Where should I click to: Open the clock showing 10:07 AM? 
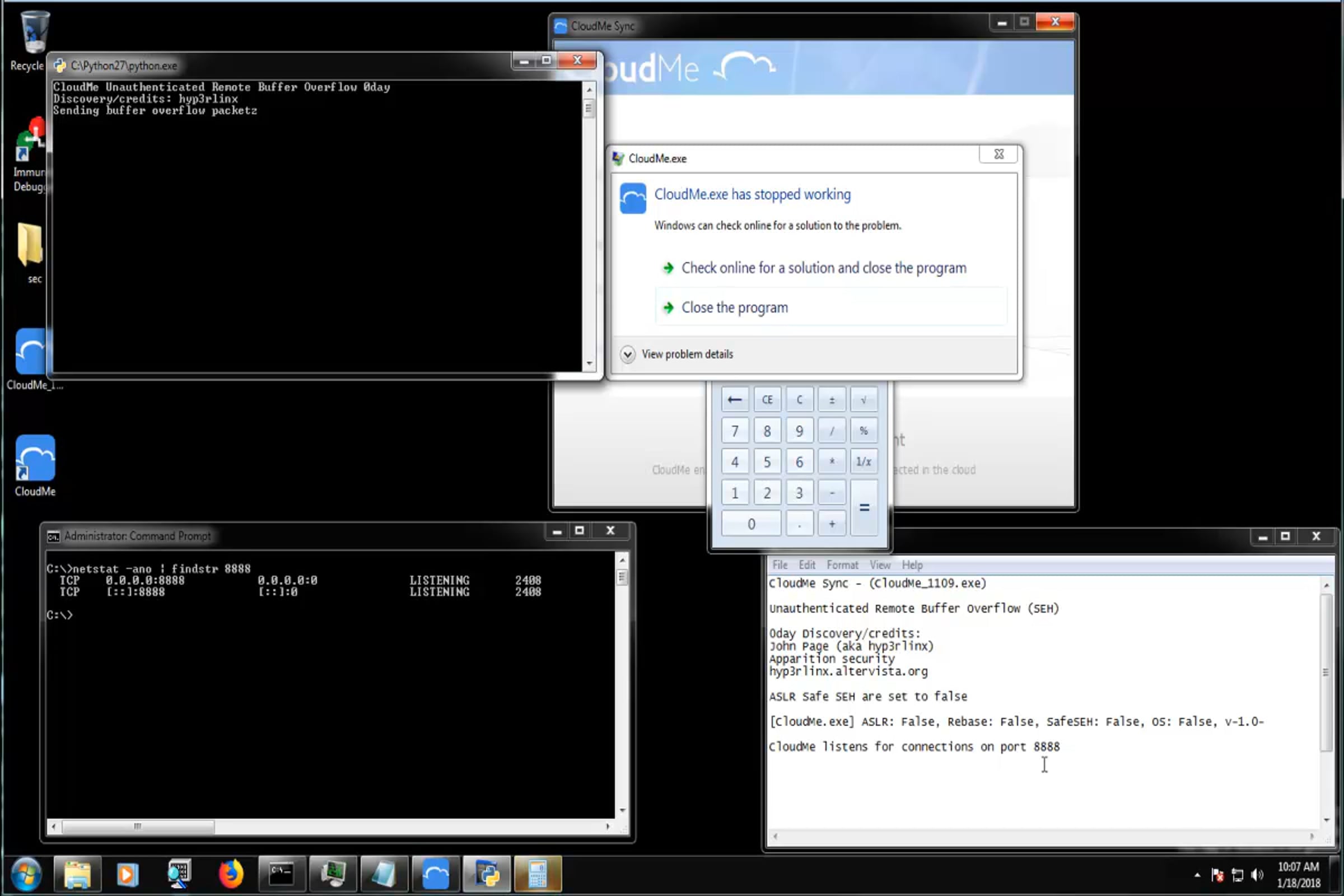1298,874
